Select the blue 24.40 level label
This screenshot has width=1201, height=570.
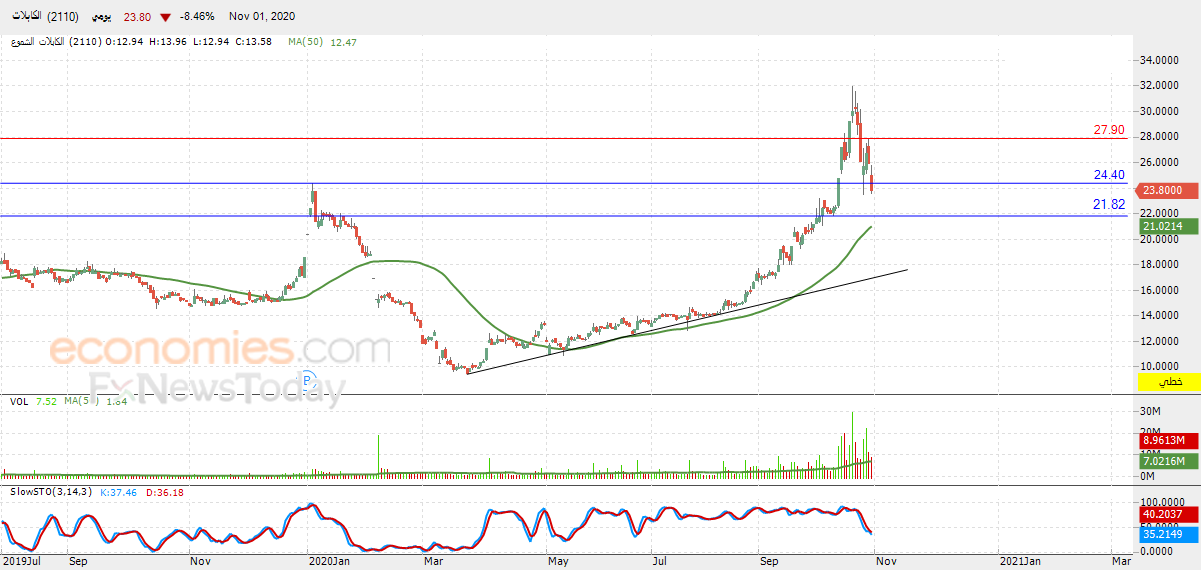tap(1109, 175)
